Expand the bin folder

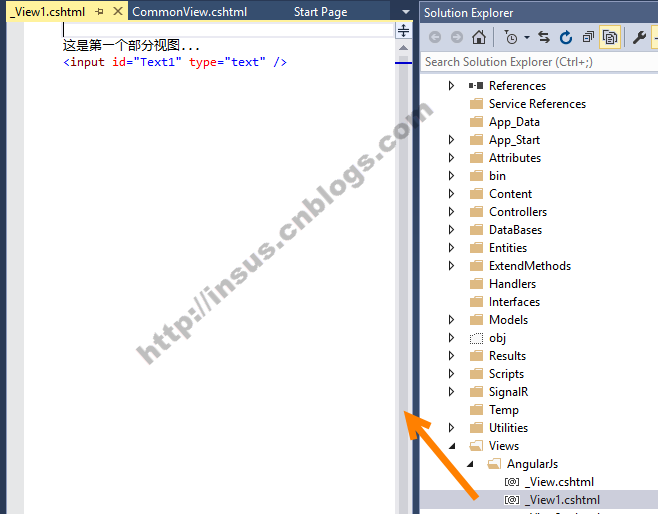click(x=451, y=175)
